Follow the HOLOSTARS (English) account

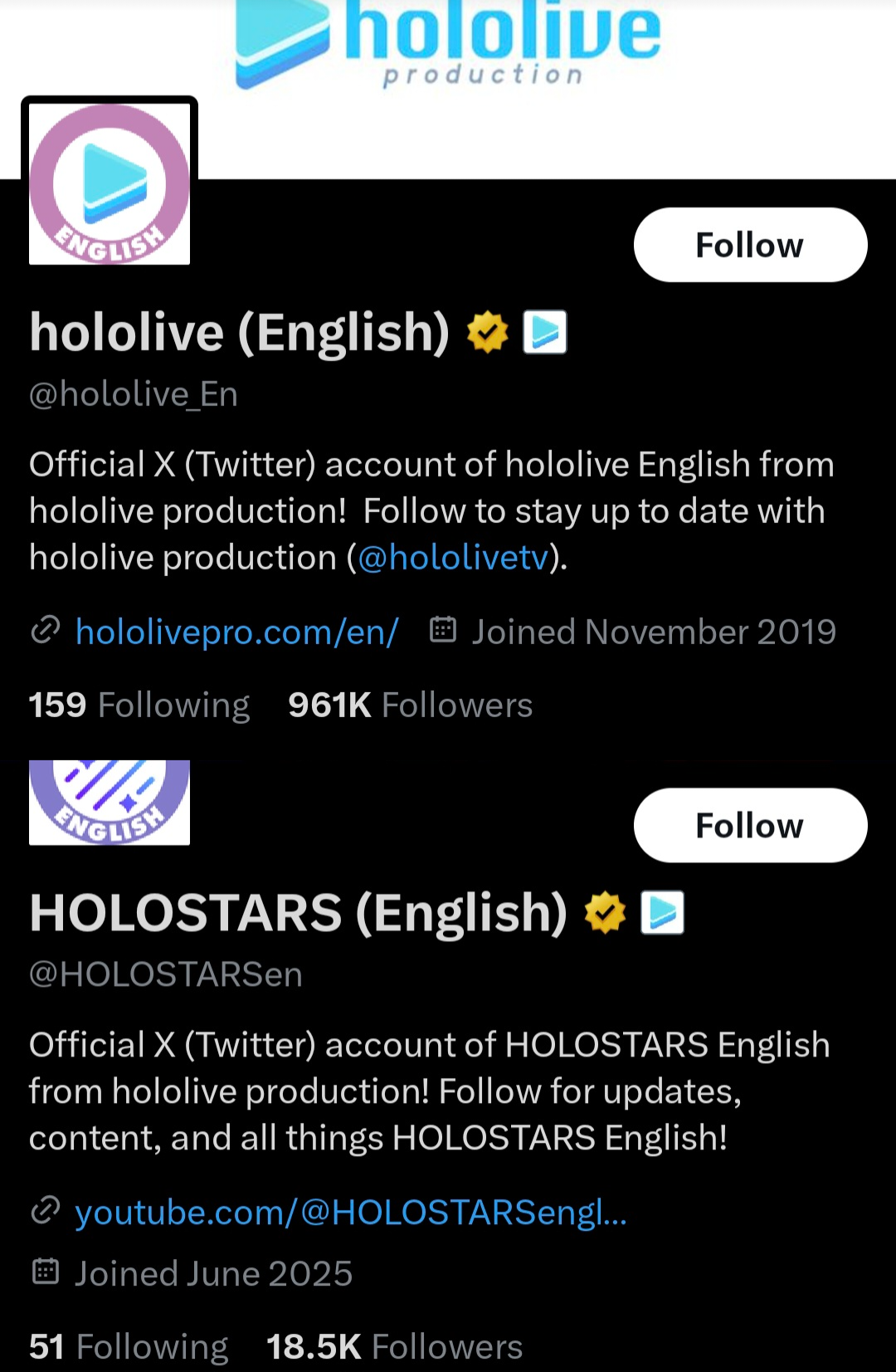click(x=750, y=825)
